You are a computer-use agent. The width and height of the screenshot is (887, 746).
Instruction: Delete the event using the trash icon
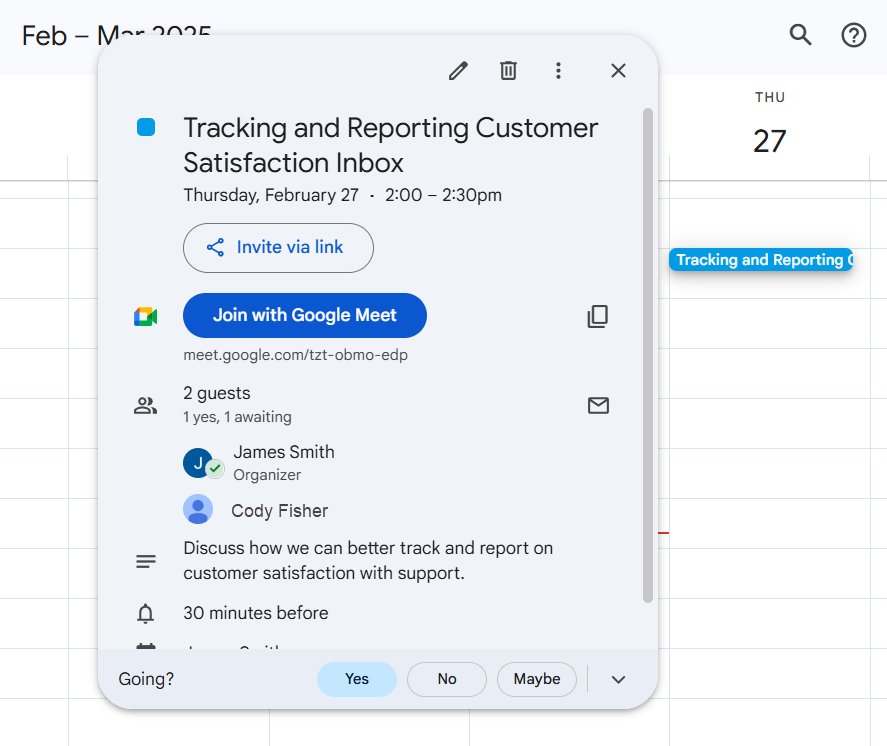pos(508,70)
